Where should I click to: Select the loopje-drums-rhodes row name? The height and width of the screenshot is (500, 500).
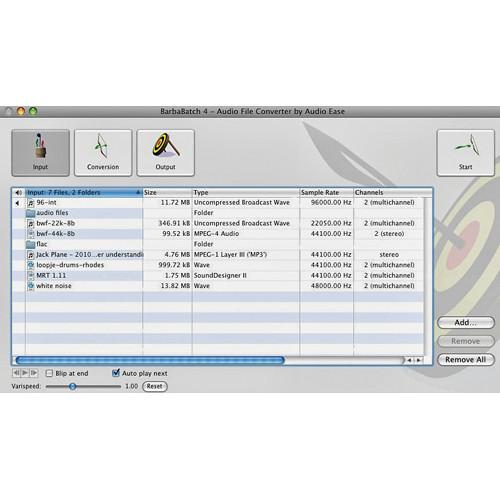pyautogui.click(x=70, y=265)
